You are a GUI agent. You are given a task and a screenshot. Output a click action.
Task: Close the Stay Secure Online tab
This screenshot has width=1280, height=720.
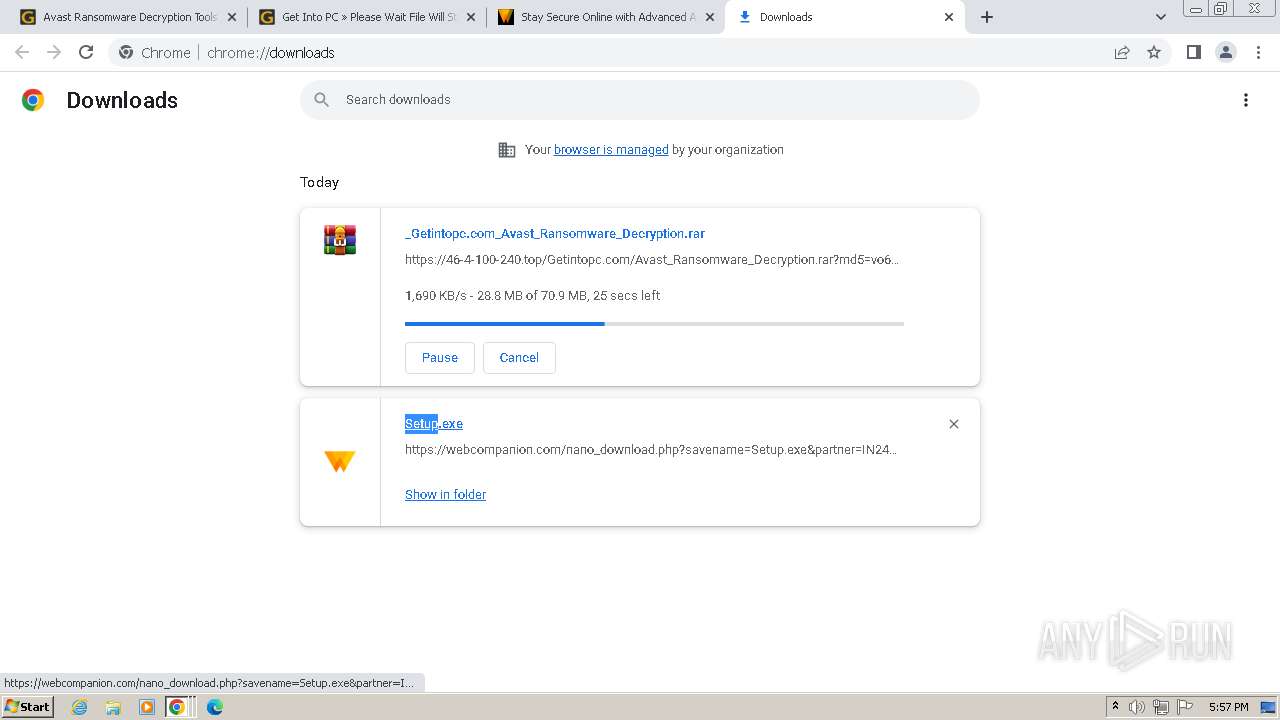[x=710, y=17]
